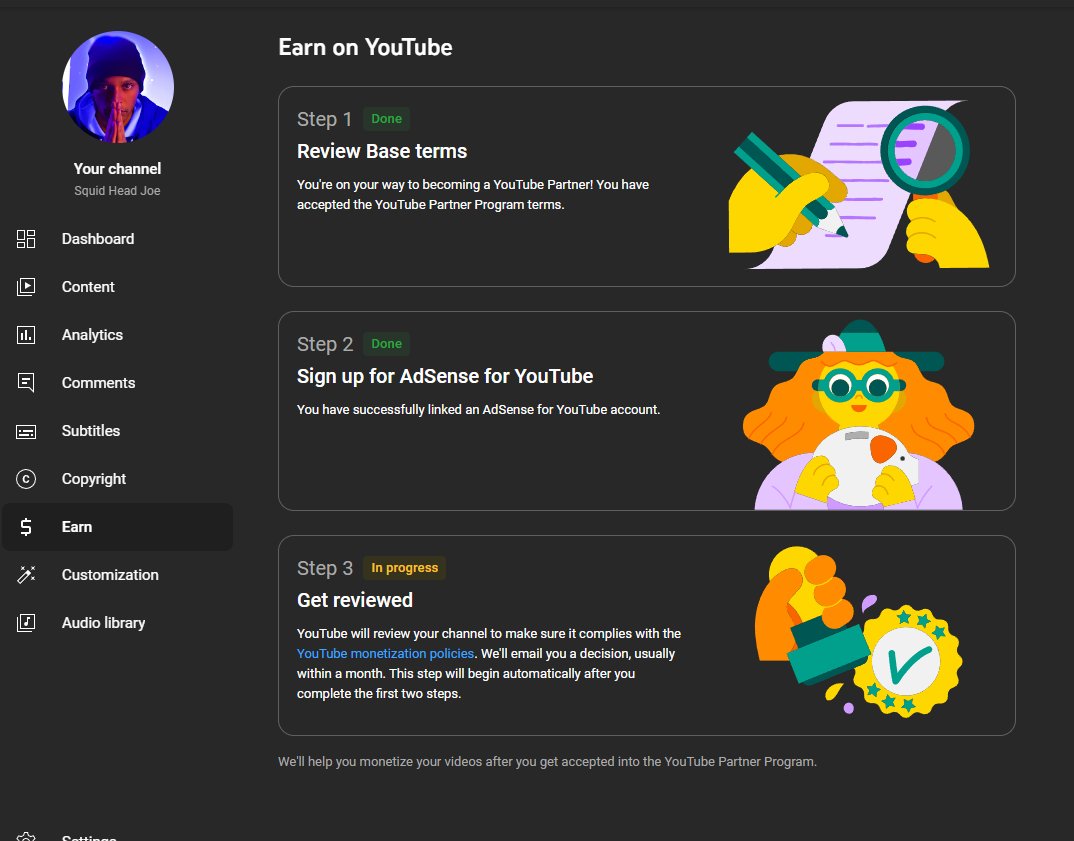This screenshot has height=841, width=1074.
Task: Click the Comments speech bubble icon
Action: coord(26,383)
